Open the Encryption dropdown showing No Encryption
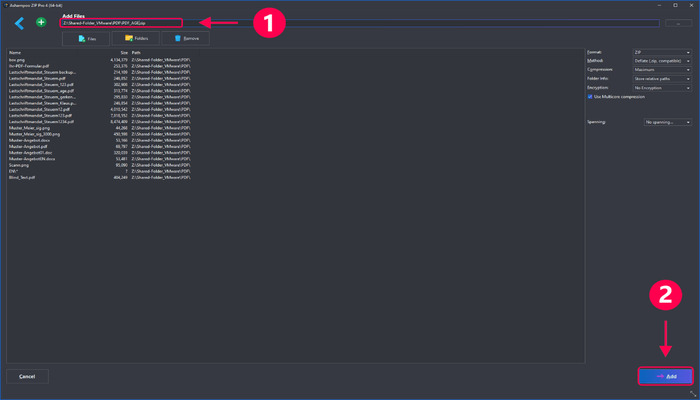The image size is (700, 400). [662, 88]
